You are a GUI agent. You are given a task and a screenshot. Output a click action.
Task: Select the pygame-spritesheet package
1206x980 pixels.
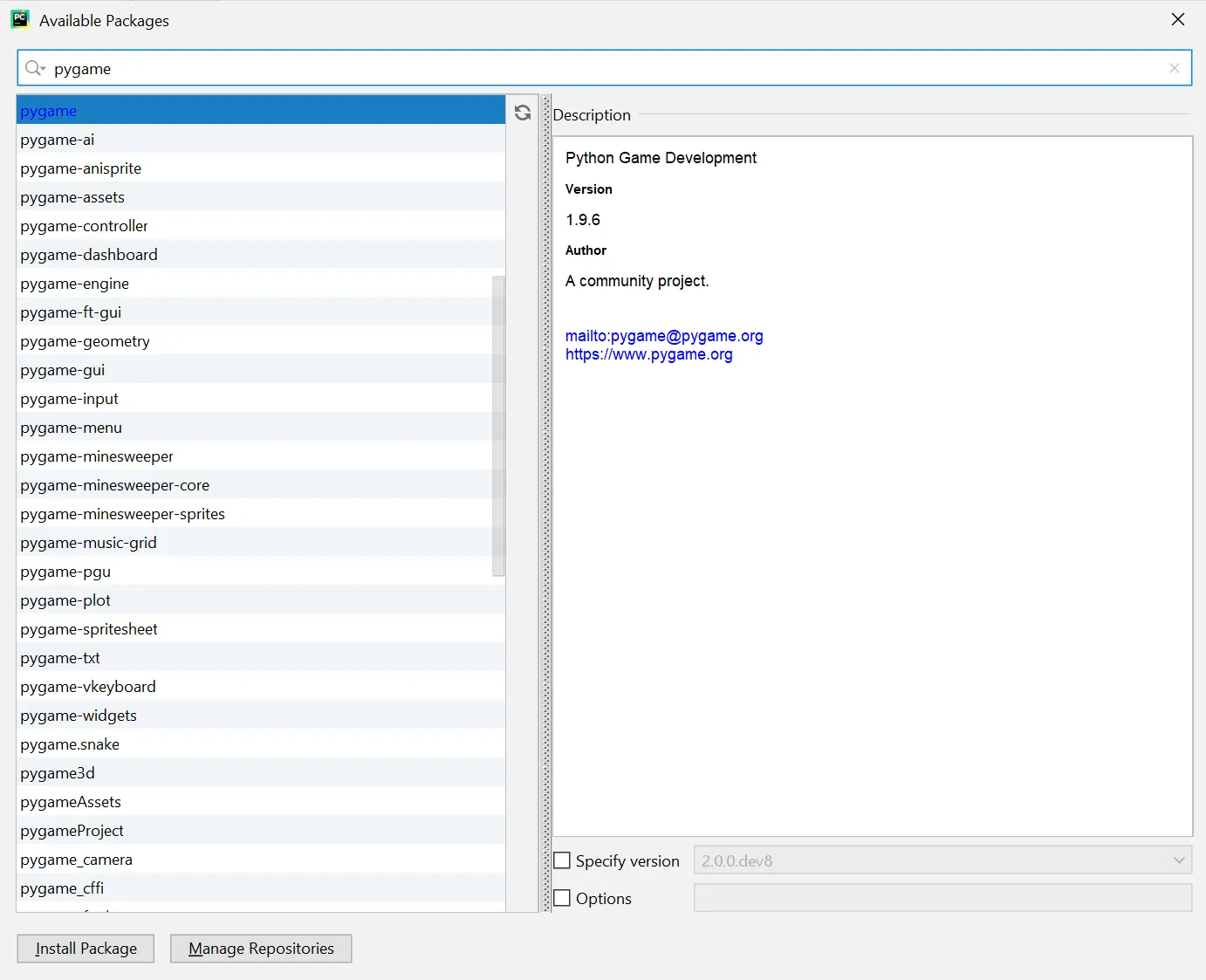coord(261,629)
